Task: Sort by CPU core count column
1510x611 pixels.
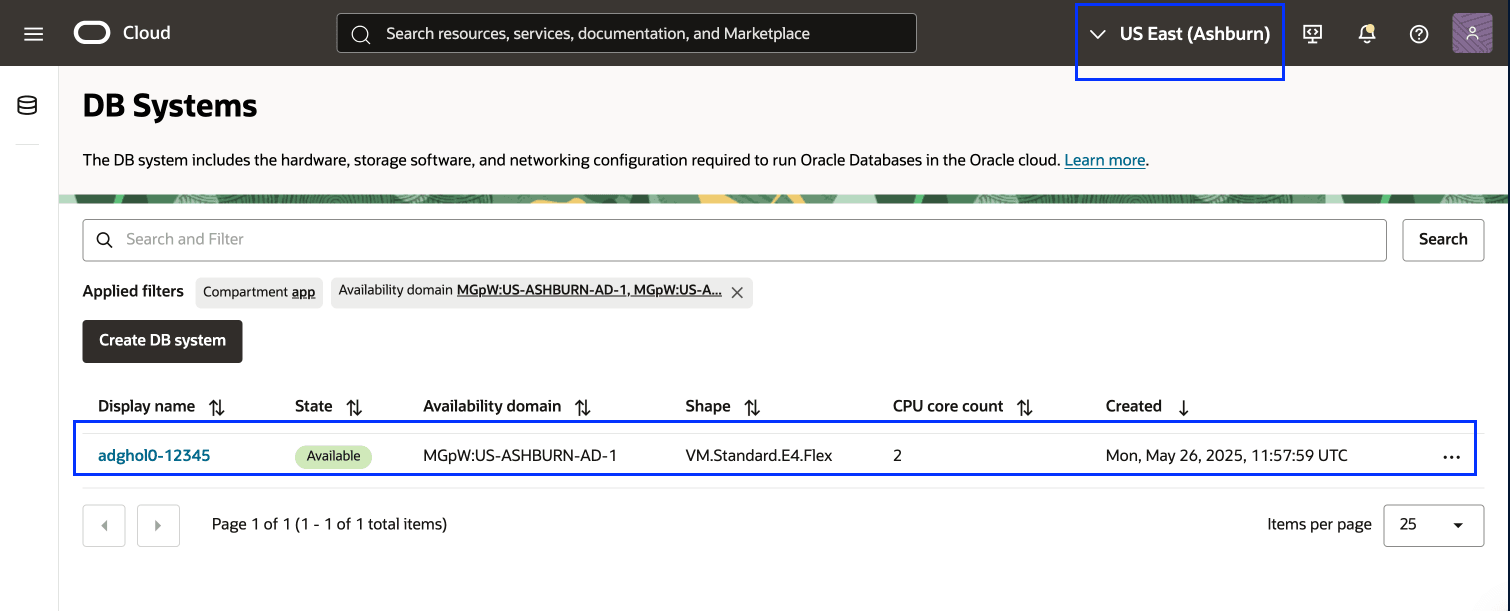Action: click(1024, 407)
